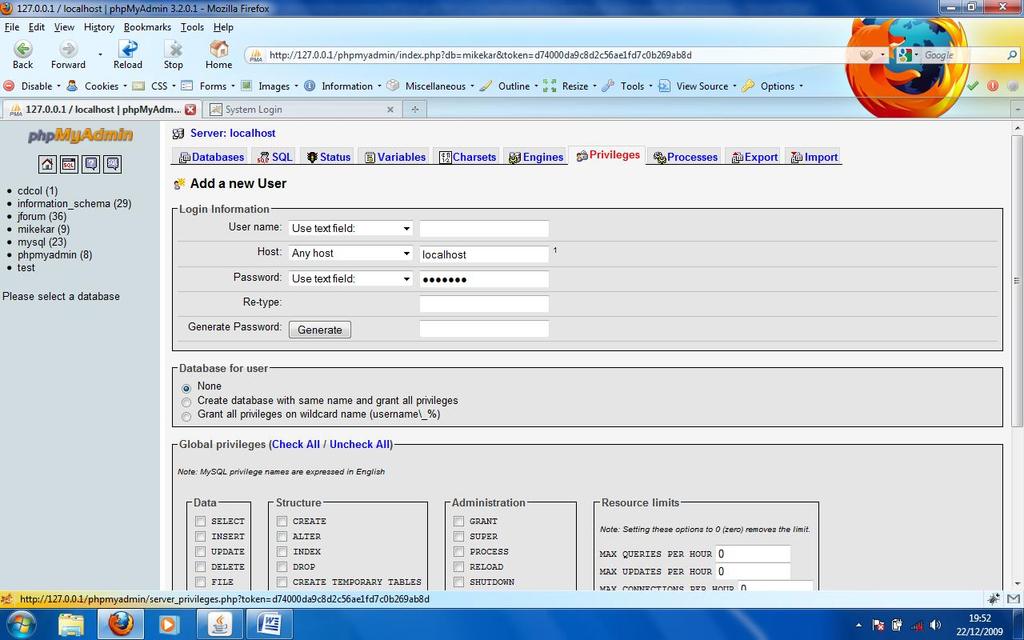This screenshot has width=1024, height=640.
Task: Open the Miscellaneous toolbar menu
Action: [x=431, y=86]
